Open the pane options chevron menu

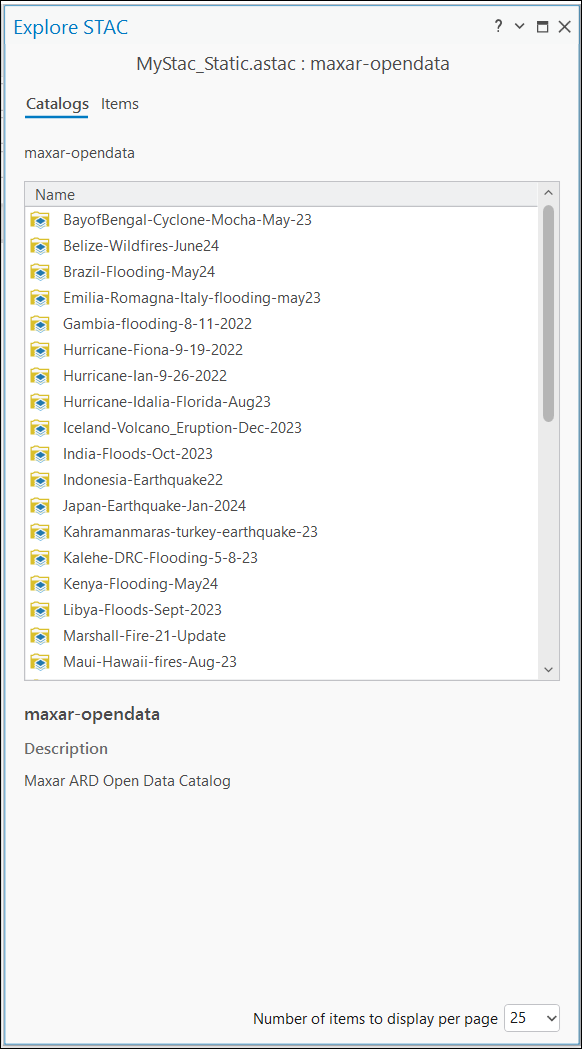tap(520, 27)
